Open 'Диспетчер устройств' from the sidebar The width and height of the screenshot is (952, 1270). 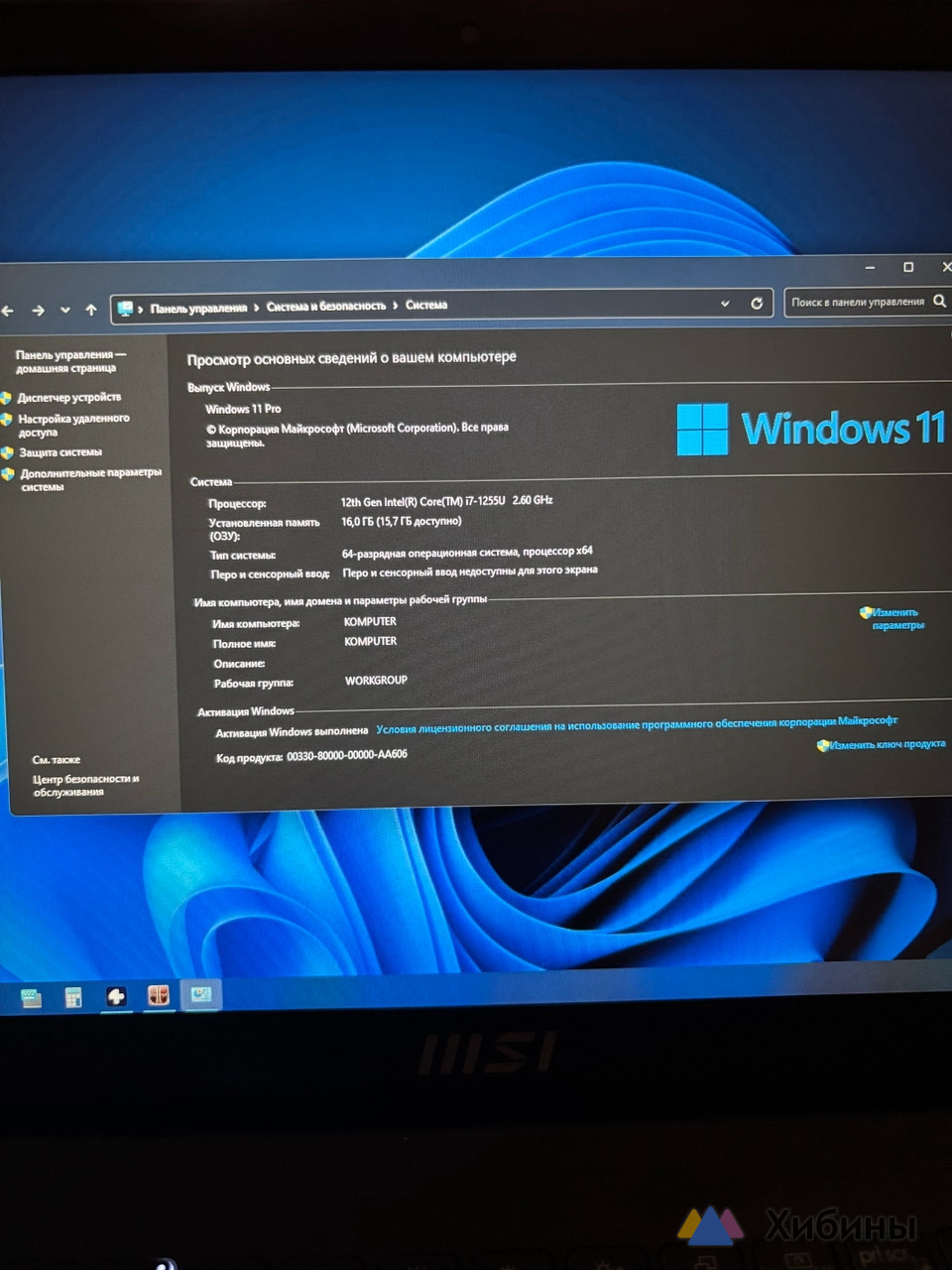69,397
